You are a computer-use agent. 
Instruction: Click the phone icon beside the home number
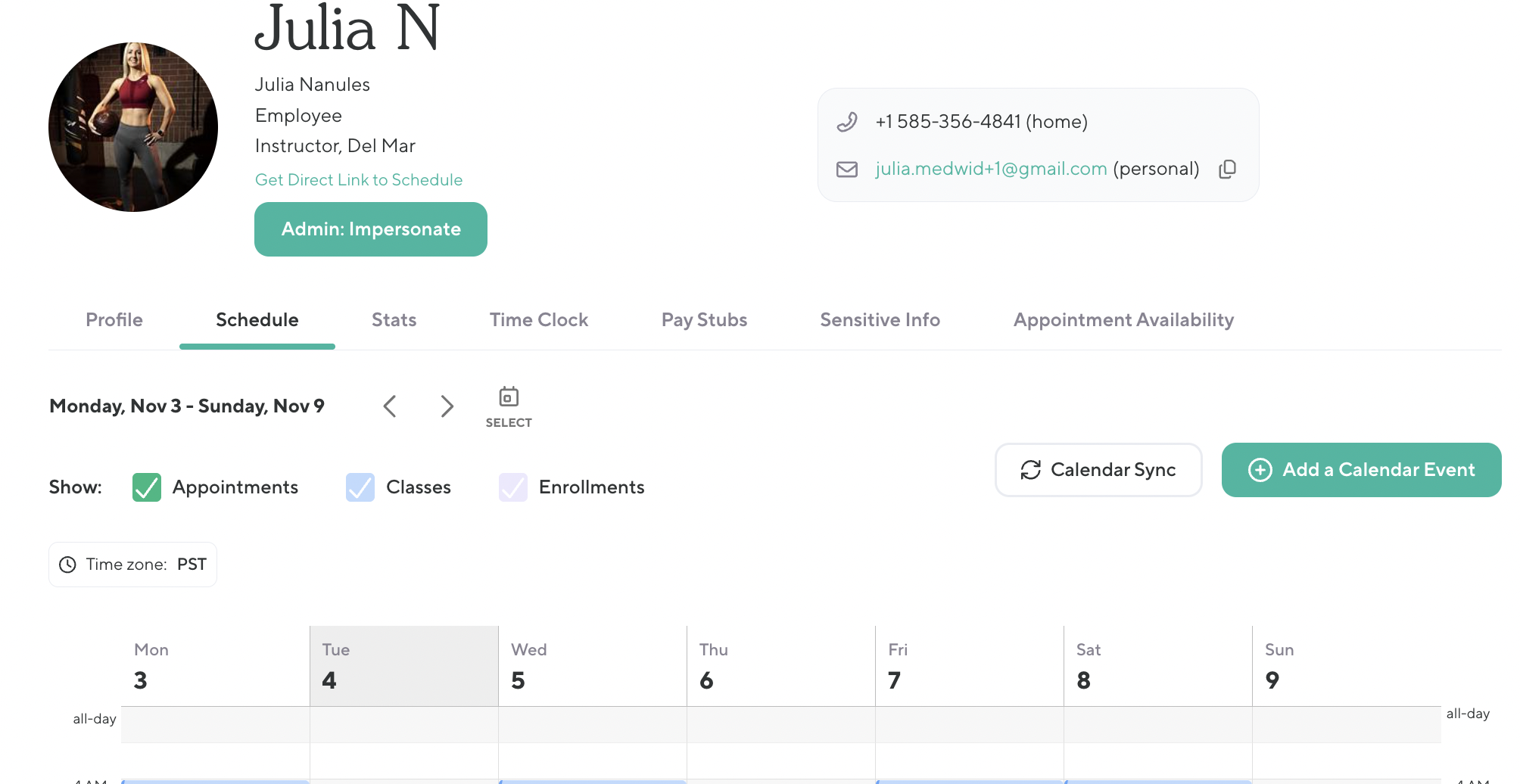pyautogui.click(x=847, y=122)
